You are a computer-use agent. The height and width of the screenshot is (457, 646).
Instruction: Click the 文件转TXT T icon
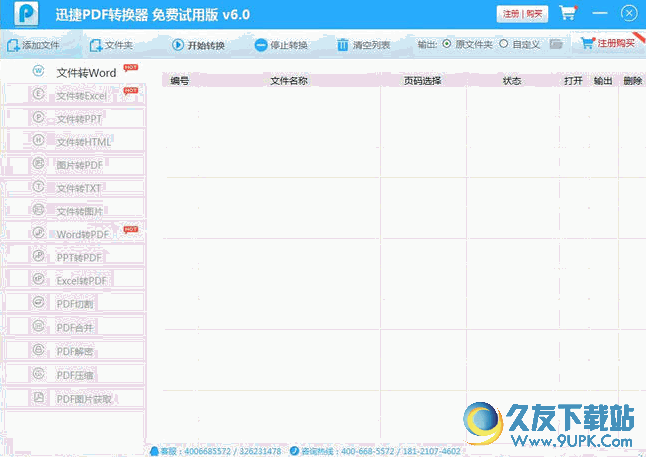[38, 187]
